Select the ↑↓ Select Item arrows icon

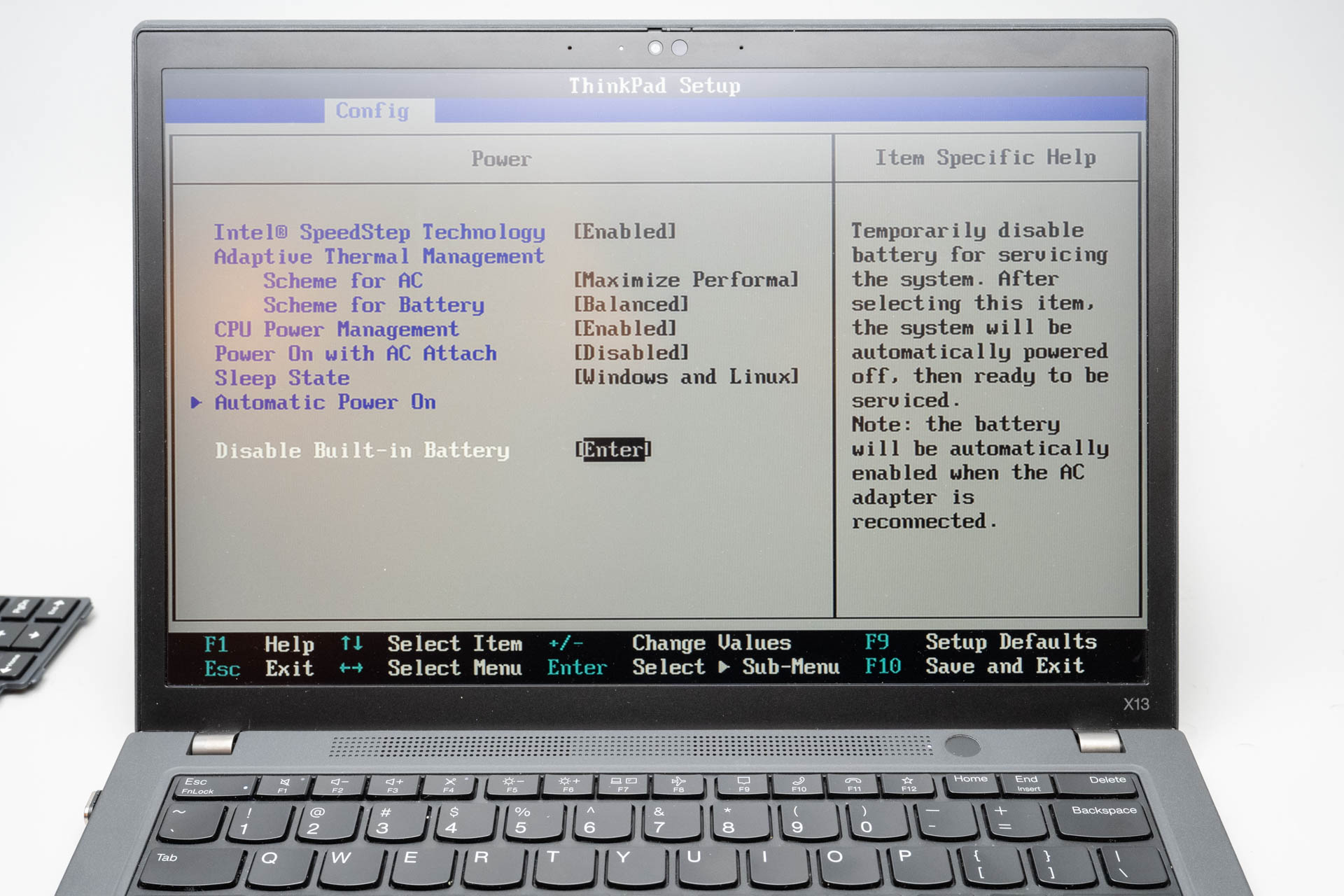[352, 643]
